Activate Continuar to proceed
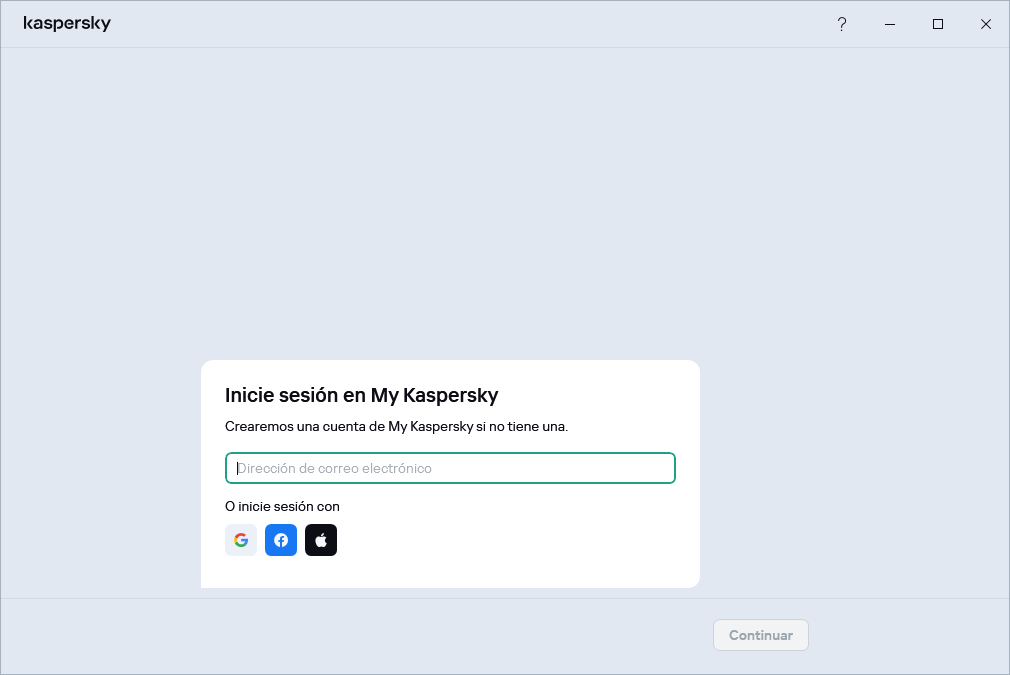Image resolution: width=1010 pixels, height=675 pixels. (x=760, y=635)
